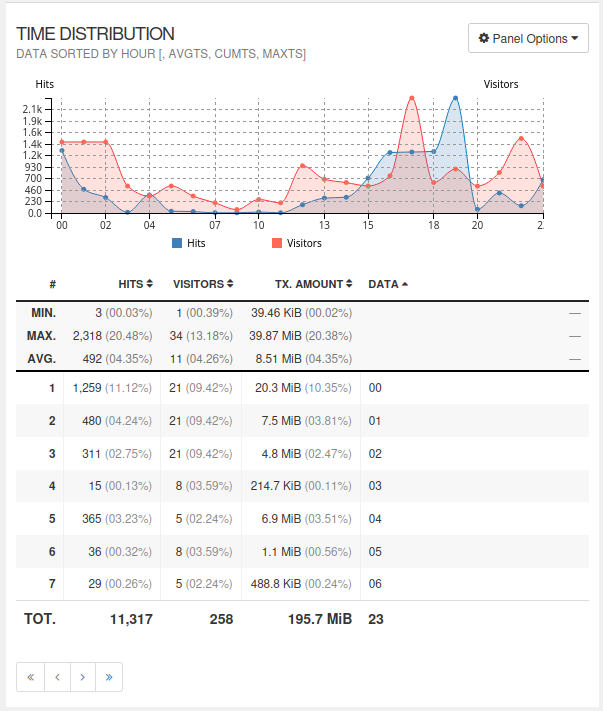Select the table row for hour 00
The height and width of the screenshot is (711, 603).
pyautogui.click(x=300, y=388)
